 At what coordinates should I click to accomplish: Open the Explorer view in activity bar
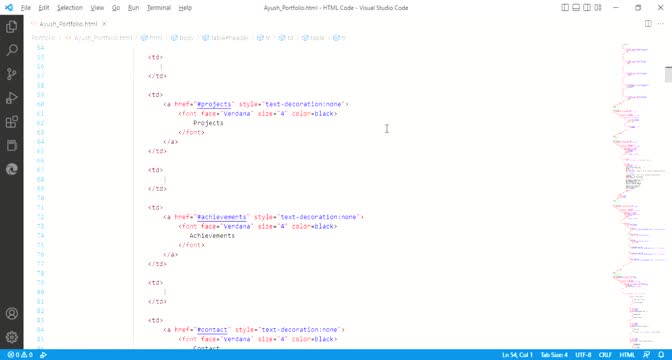12,27
